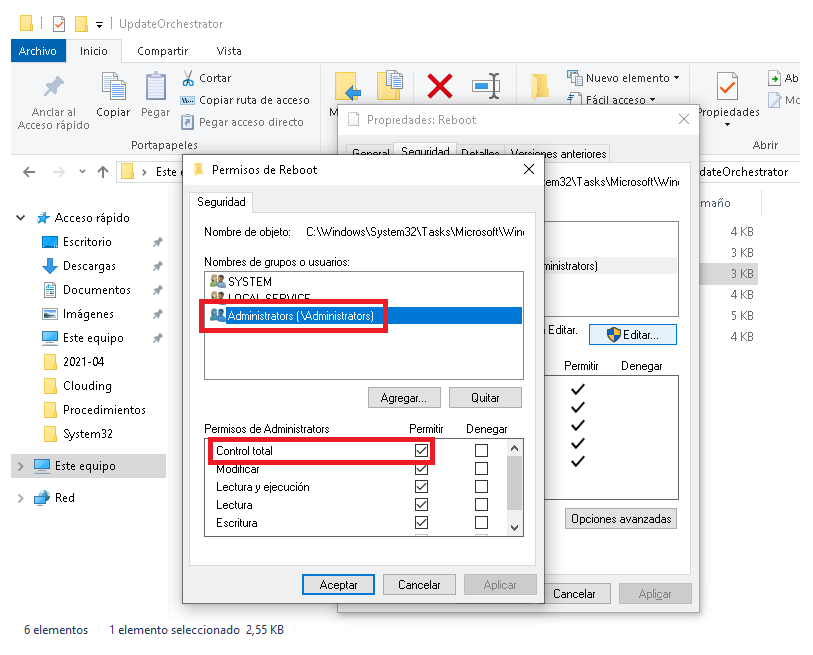813x655 pixels.
Task: Toggle Permitir checkbox for Escritura
Action: coord(422,523)
